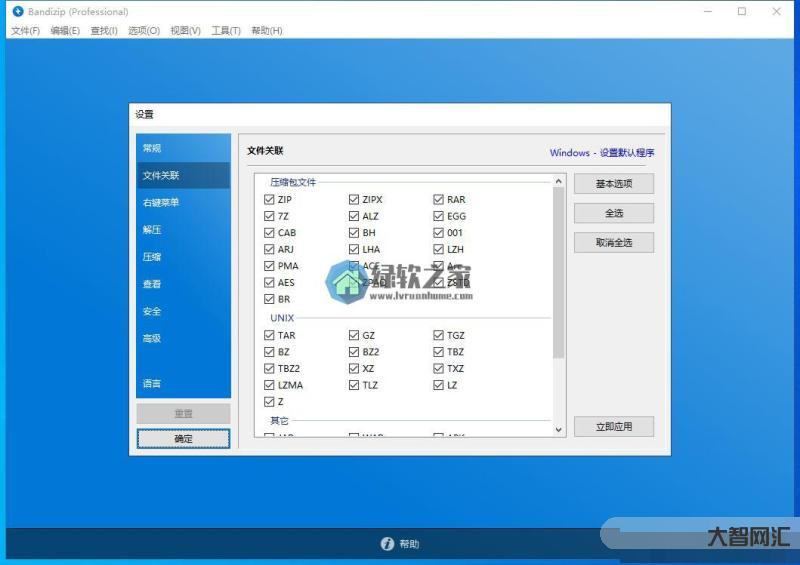Switch to the 右键菜单 settings tab

coord(161,203)
